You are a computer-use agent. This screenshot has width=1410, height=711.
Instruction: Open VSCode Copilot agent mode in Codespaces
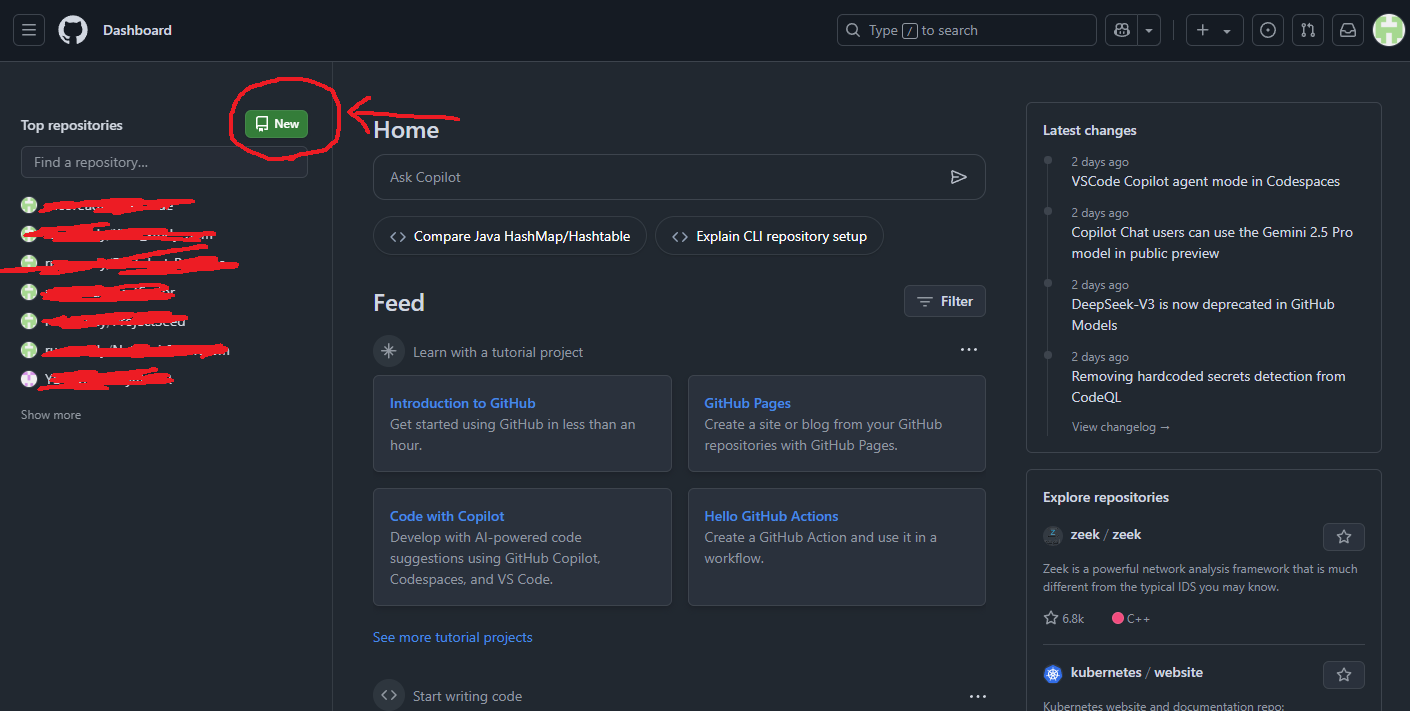coord(1206,182)
